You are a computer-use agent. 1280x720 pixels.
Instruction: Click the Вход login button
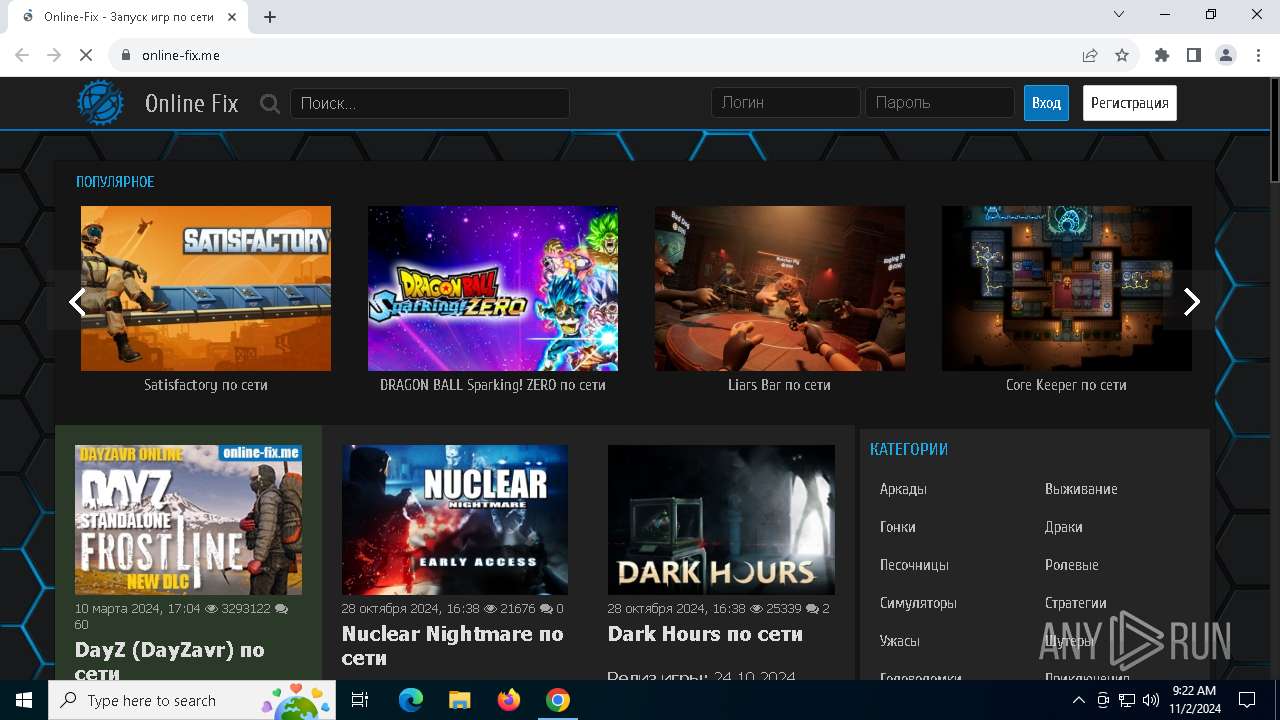click(x=1046, y=103)
